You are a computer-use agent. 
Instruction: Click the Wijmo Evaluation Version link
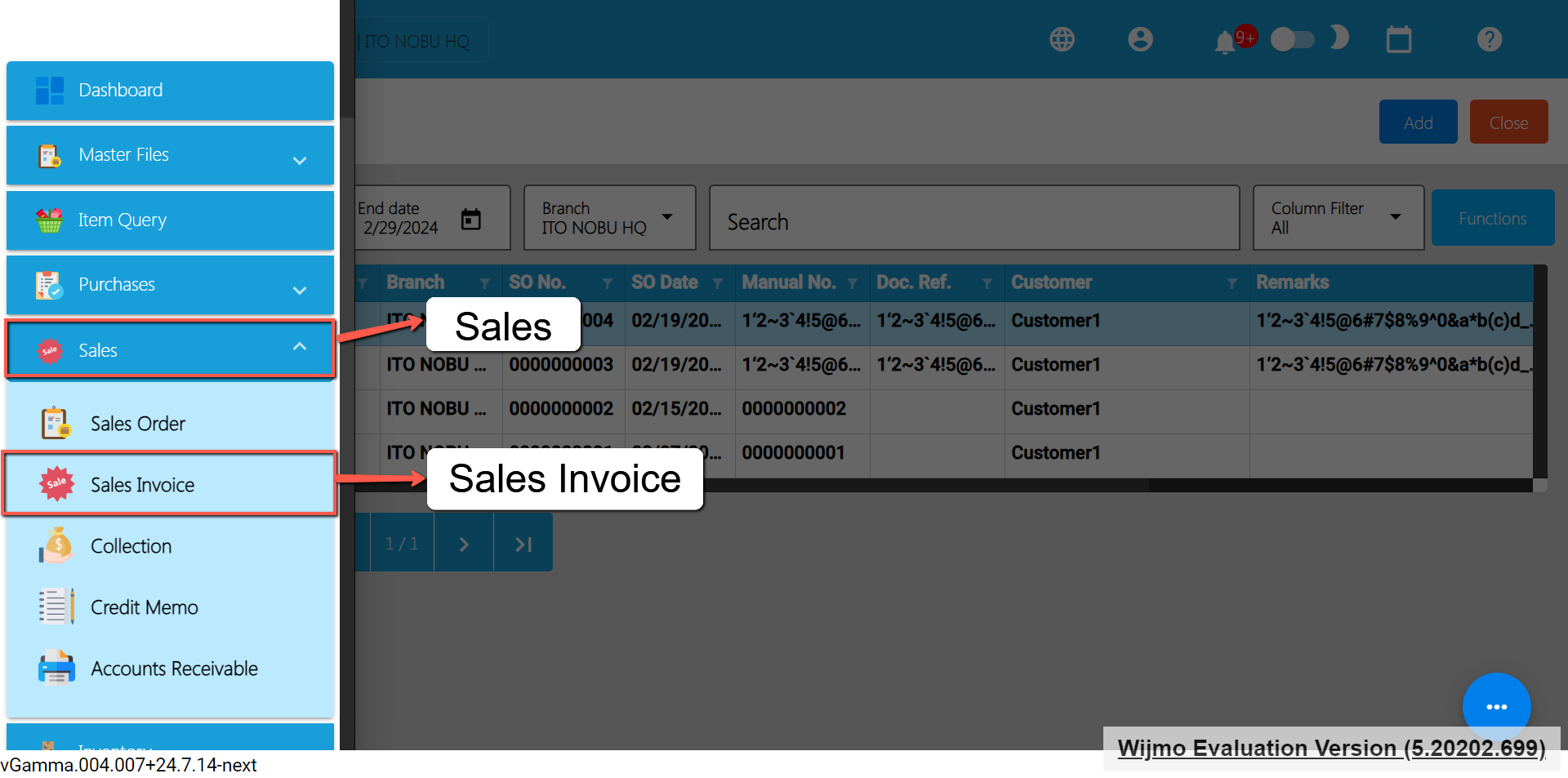click(x=1330, y=748)
